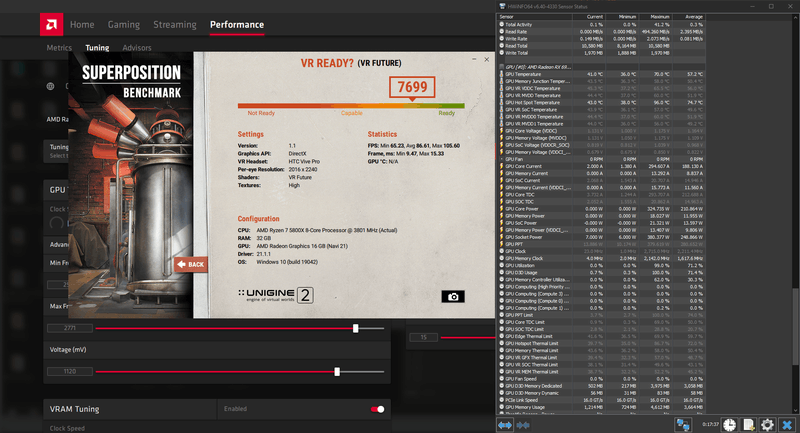Click HWiNFO scrollbar down arrow
The width and height of the screenshot is (800, 433).
796,410
